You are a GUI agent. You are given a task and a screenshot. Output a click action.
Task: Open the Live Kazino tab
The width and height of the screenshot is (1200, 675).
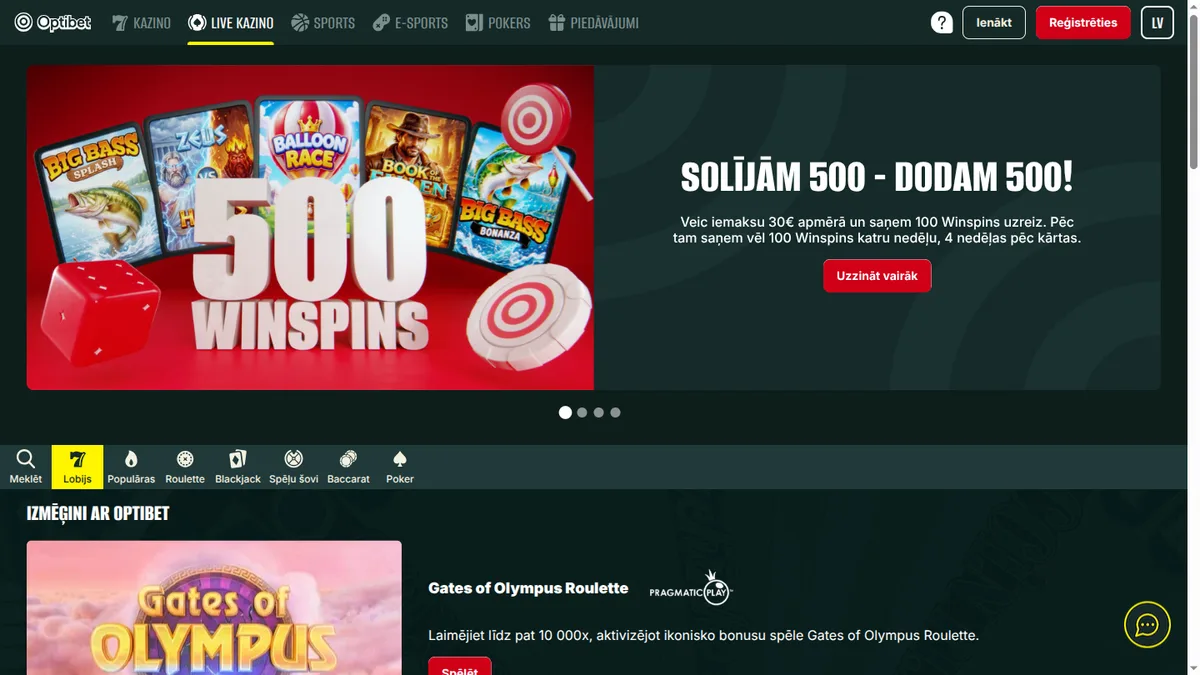[231, 22]
